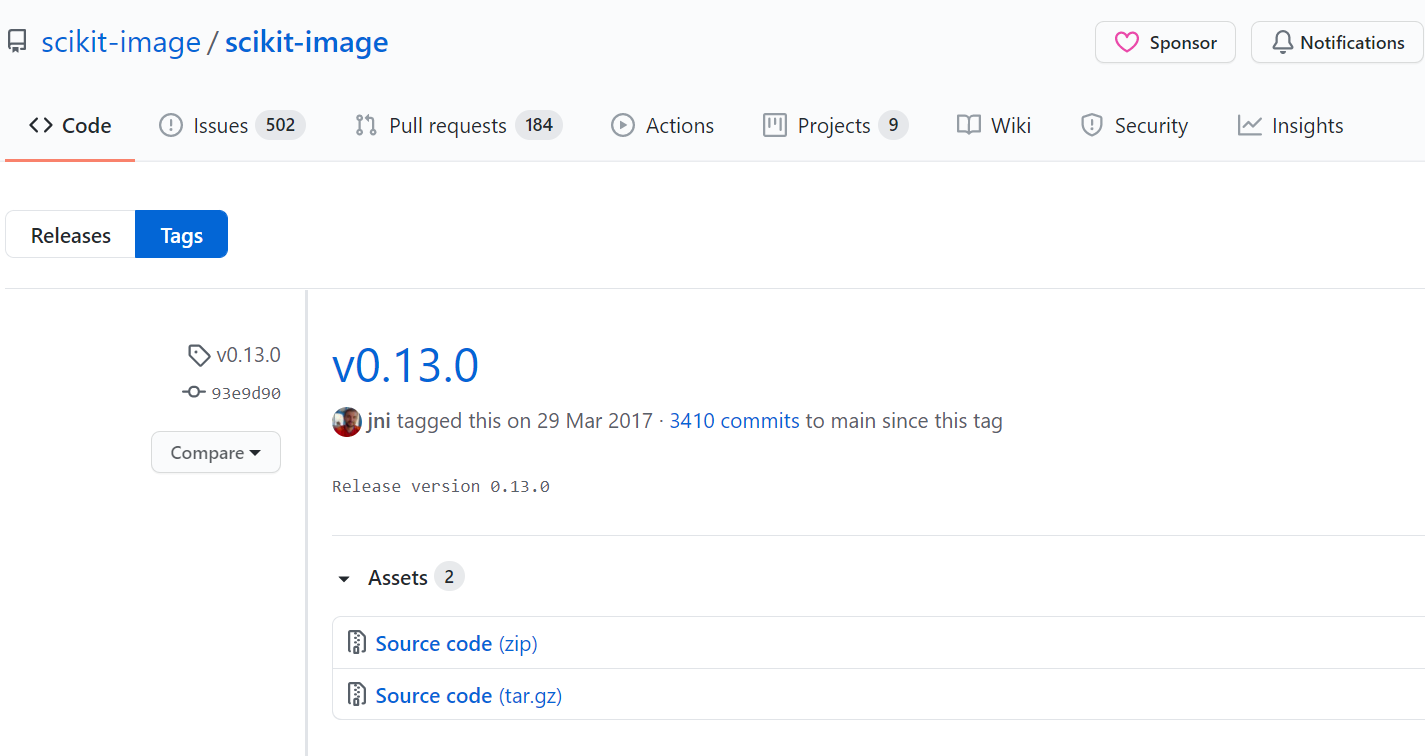Click the Actions play icon
Screen dimensions: 1425x756
[x=622, y=125]
